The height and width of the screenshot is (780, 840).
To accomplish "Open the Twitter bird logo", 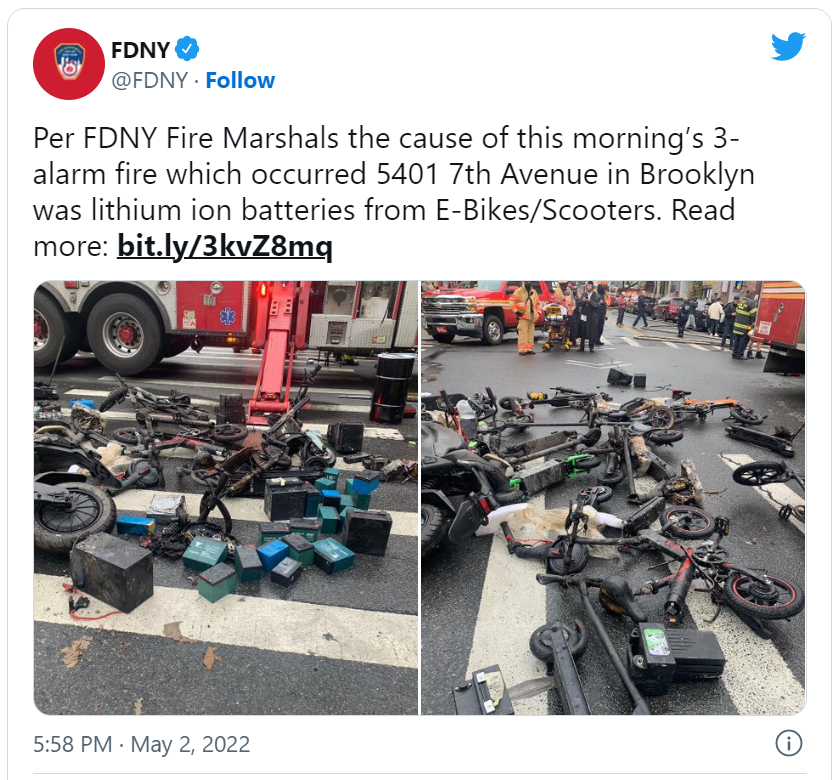I will [788, 46].
